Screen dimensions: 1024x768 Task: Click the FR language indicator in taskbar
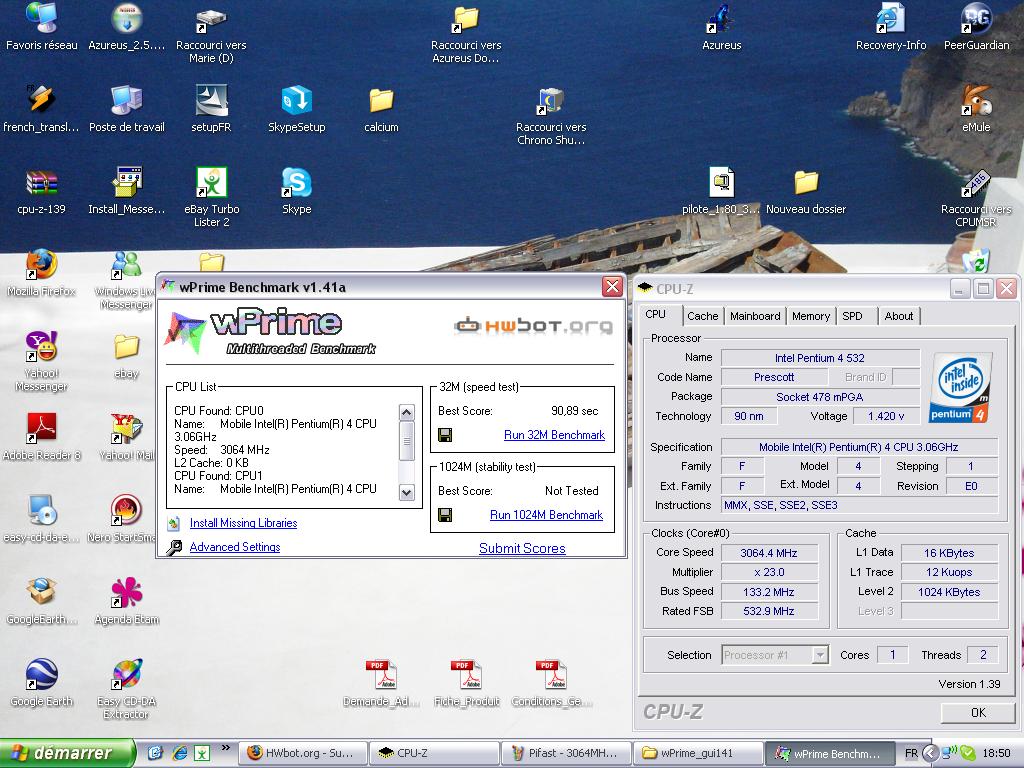912,753
